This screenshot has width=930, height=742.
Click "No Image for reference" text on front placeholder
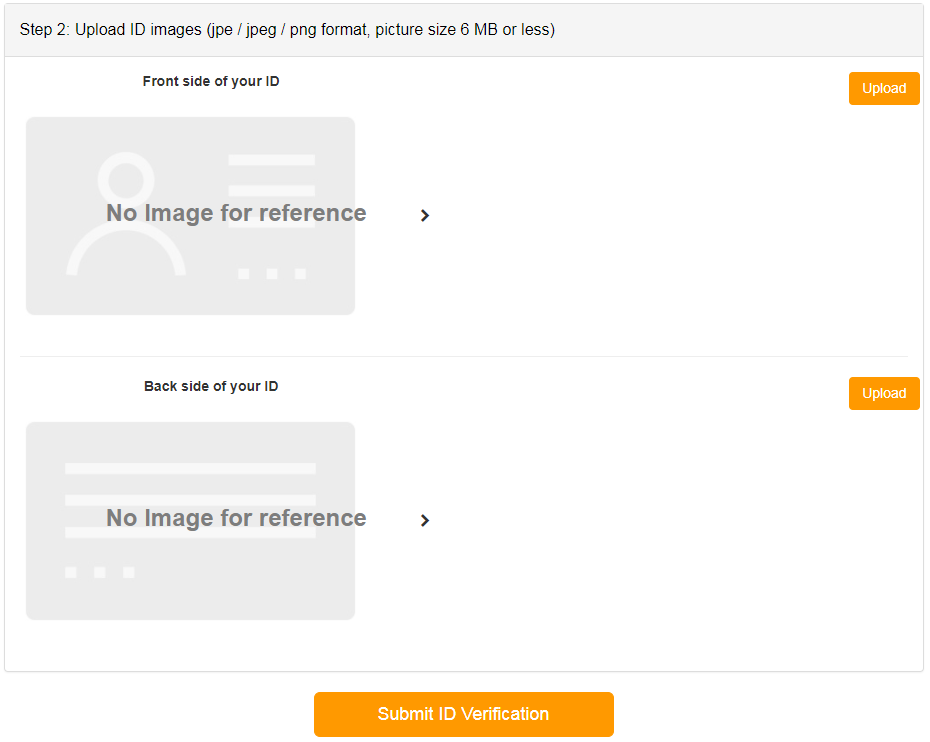tap(236, 213)
